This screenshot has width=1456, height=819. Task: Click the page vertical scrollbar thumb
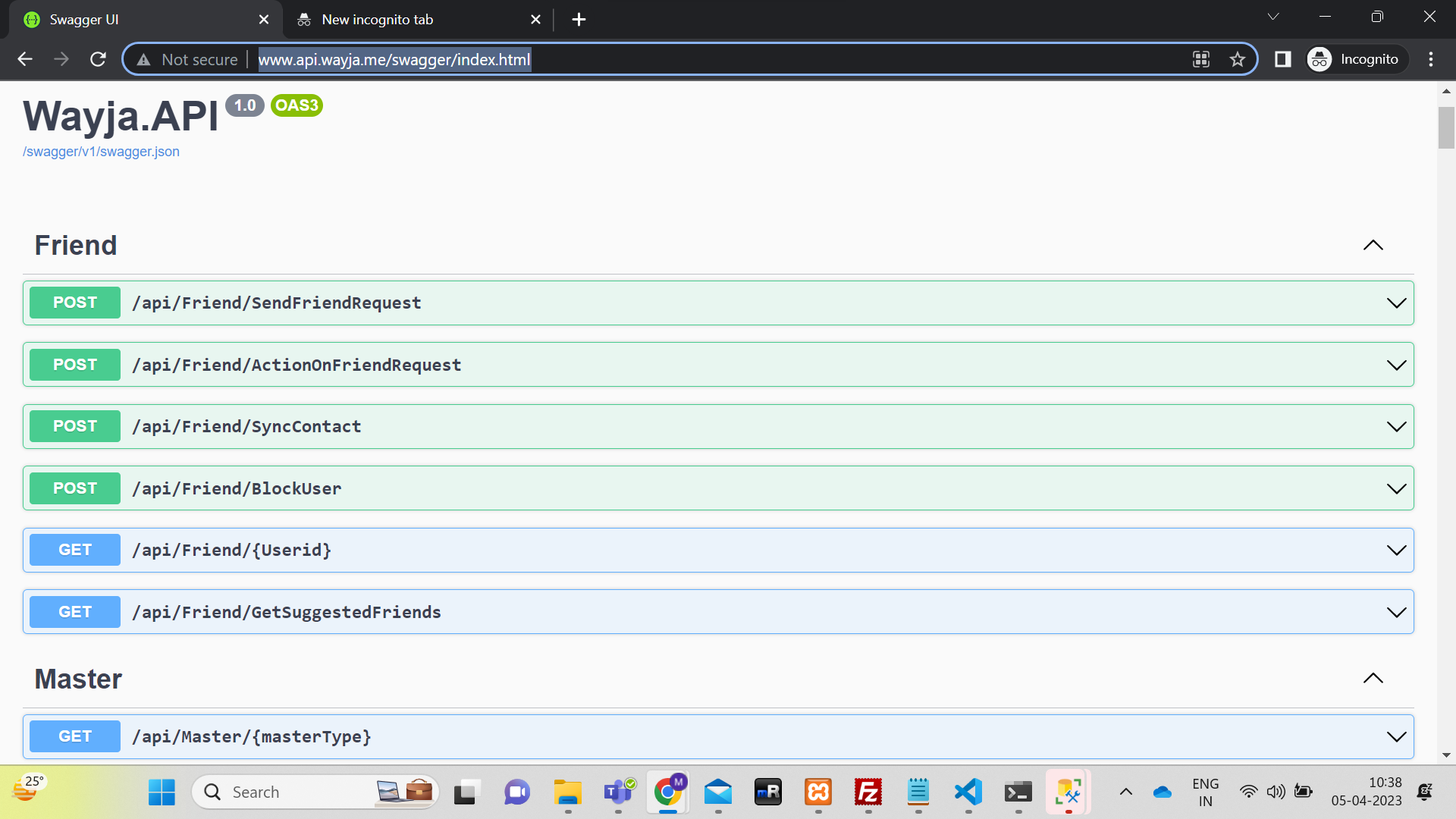pyautogui.click(x=1446, y=127)
